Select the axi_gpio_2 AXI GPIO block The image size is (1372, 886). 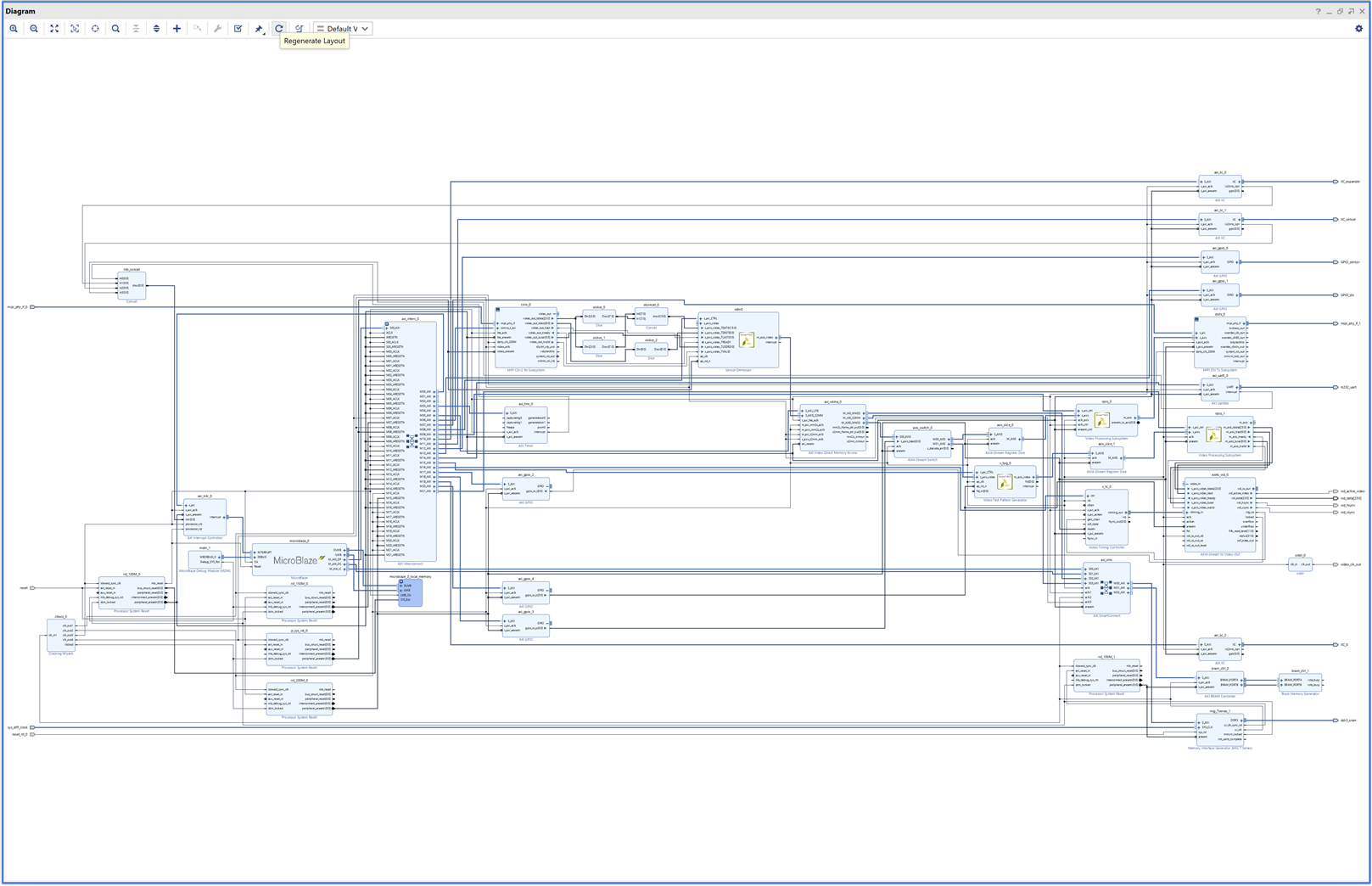coord(526,489)
